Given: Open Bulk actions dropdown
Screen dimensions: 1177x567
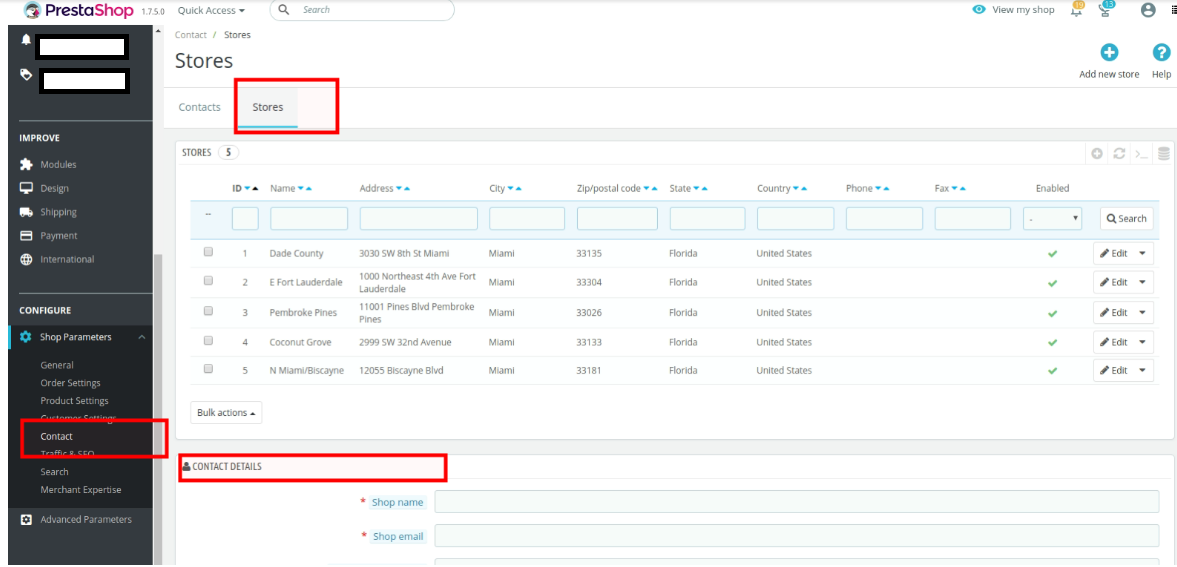Looking at the screenshot, I should pyautogui.click(x=226, y=413).
